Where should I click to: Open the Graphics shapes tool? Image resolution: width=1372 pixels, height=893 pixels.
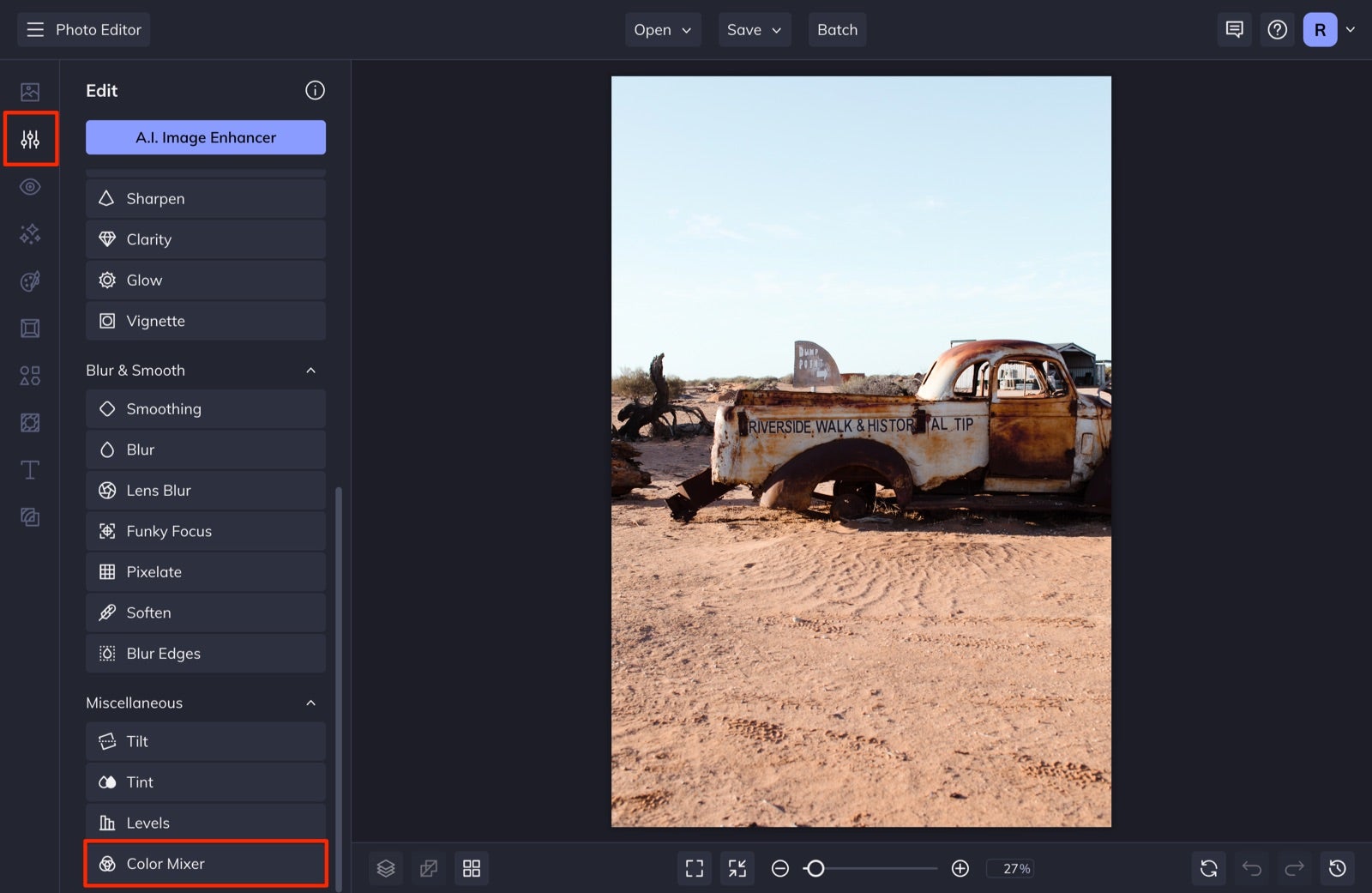[30, 375]
